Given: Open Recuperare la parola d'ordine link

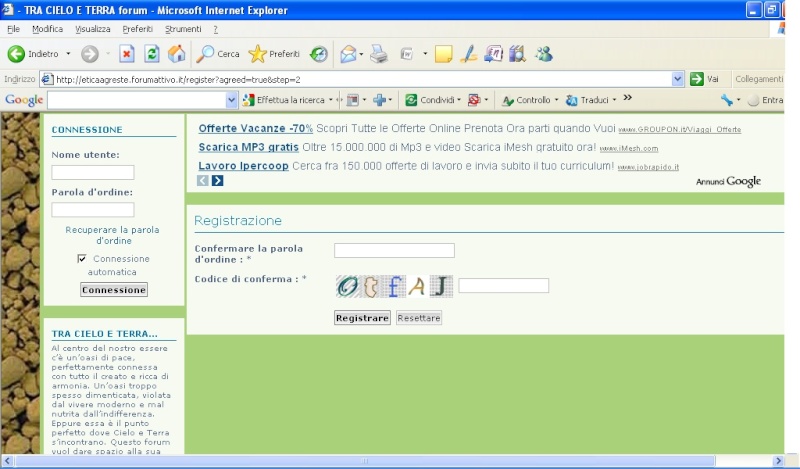Looking at the screenshot, I should click(x=113, y=235).
